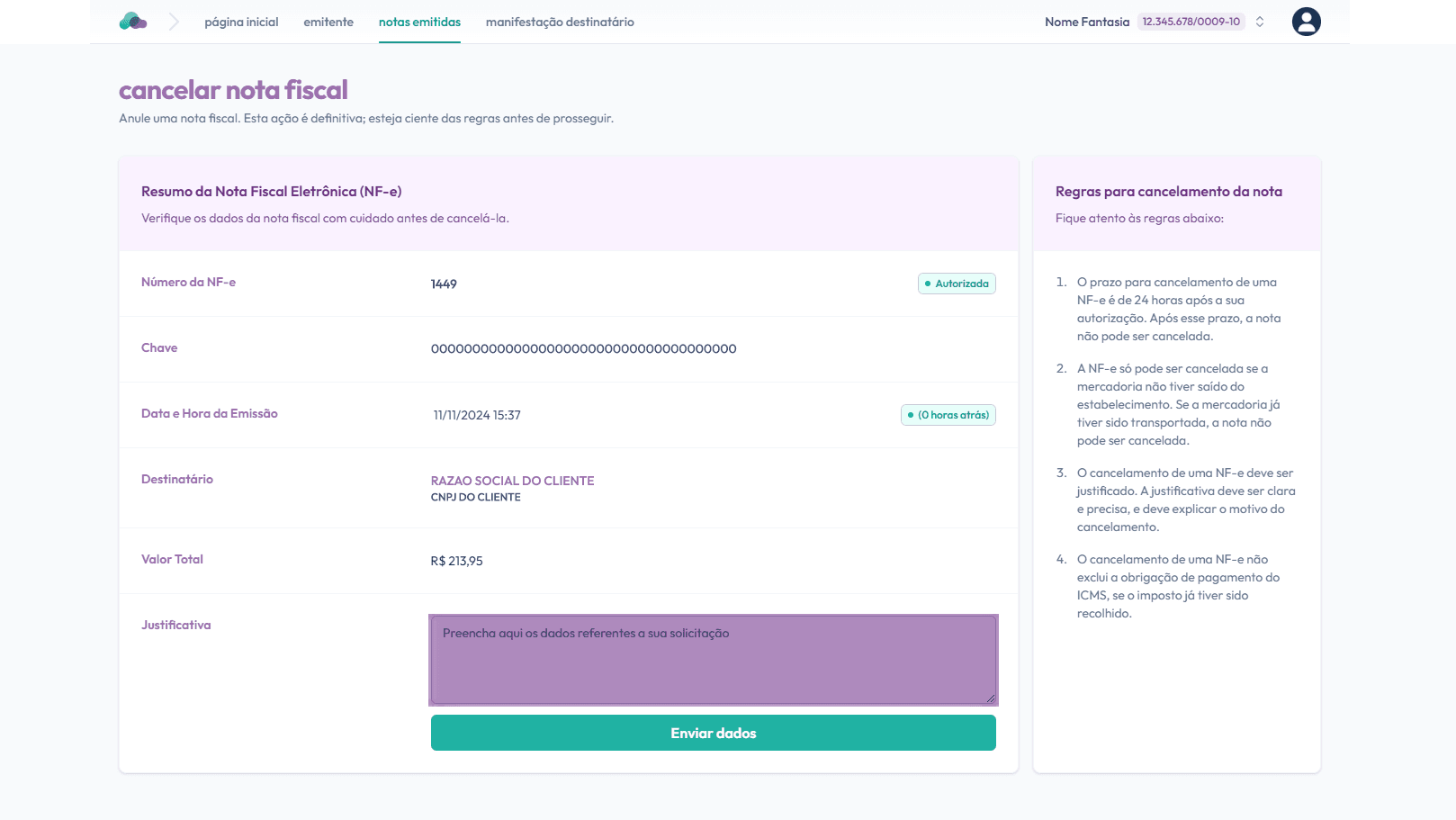Click the Chave access key value
Screen dimensions: 1456x820
(583, 349)
